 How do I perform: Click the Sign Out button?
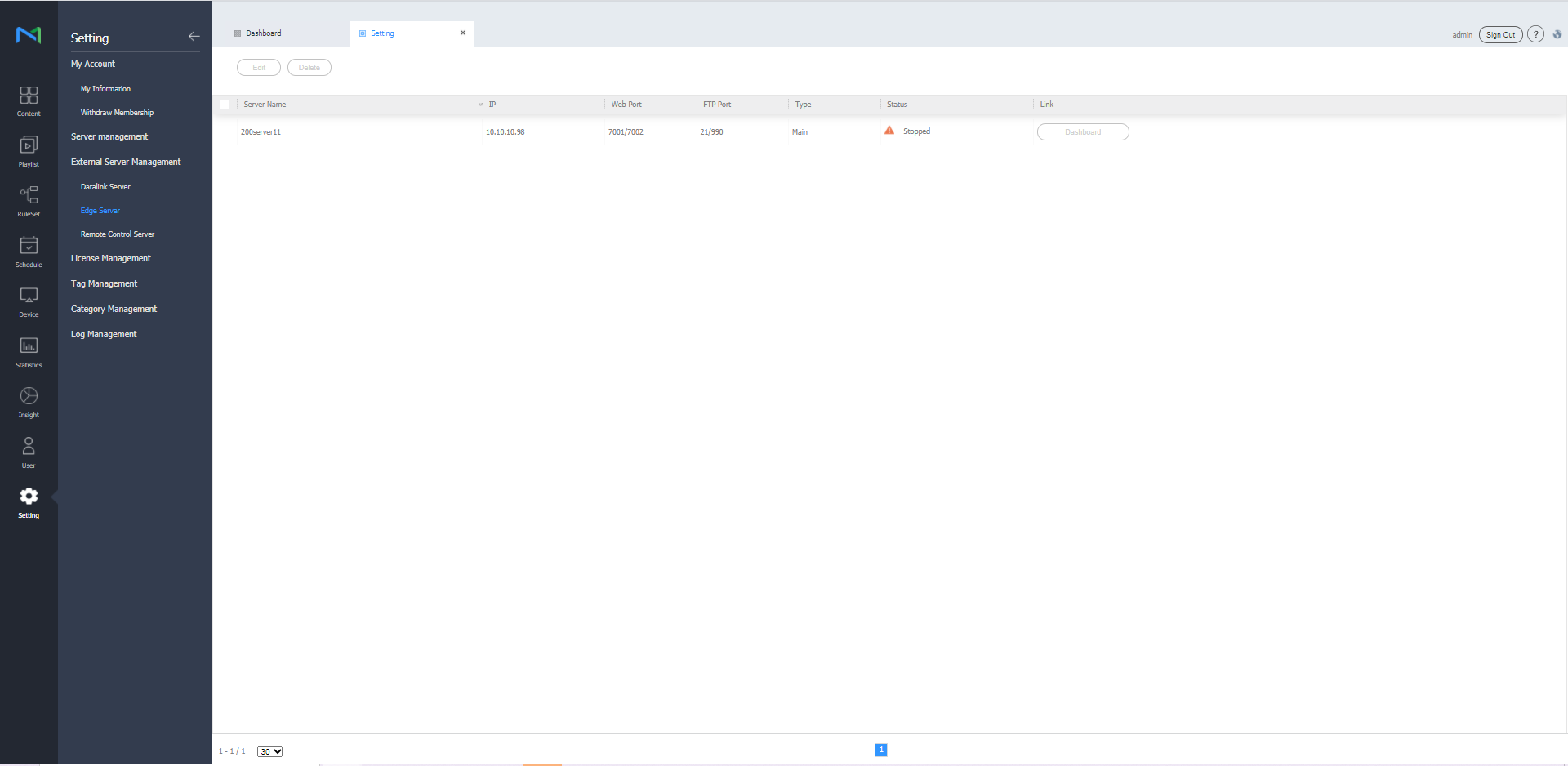1500,34
